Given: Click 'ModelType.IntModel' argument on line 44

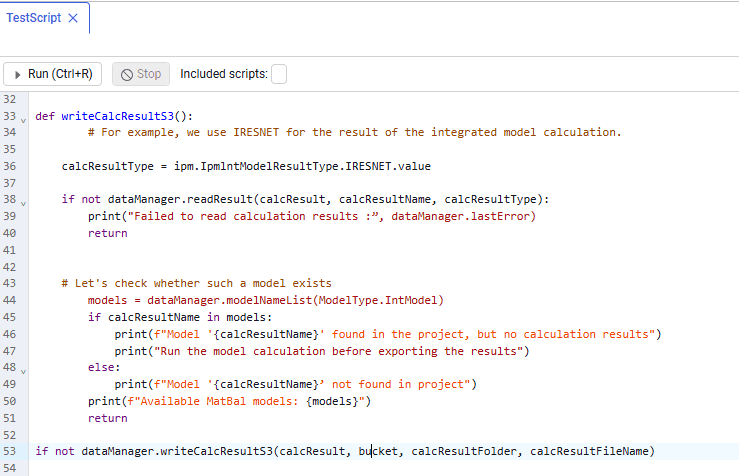Looking at the screenshot, I should click(x=378, y=300).
